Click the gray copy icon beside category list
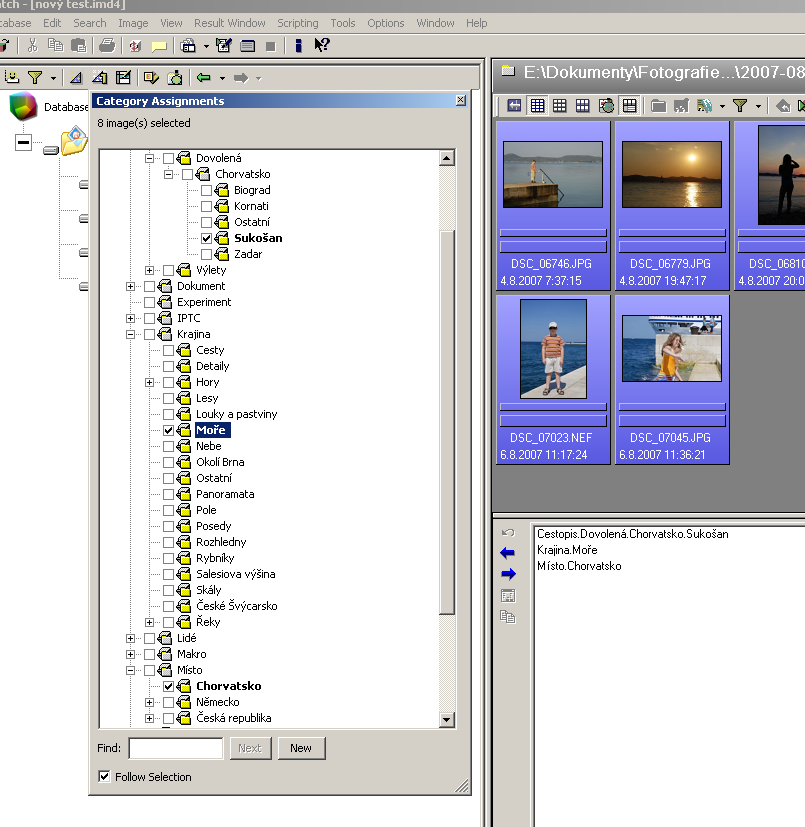This screenshot has height=827, width=805. coord(507,617)
